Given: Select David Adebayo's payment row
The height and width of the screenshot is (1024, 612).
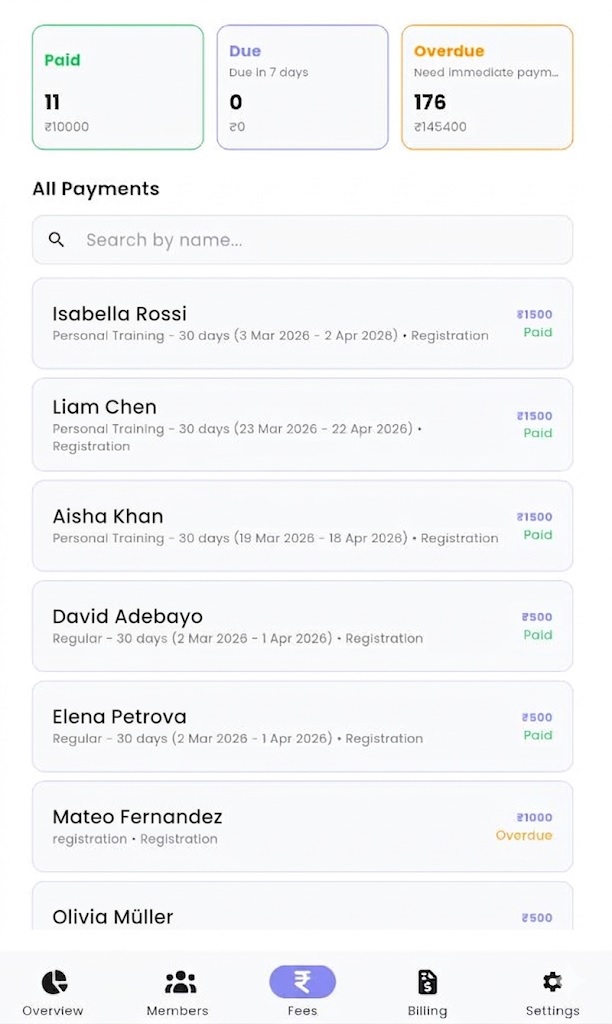Looking at the screenshot, I should [x=302, y=626].
